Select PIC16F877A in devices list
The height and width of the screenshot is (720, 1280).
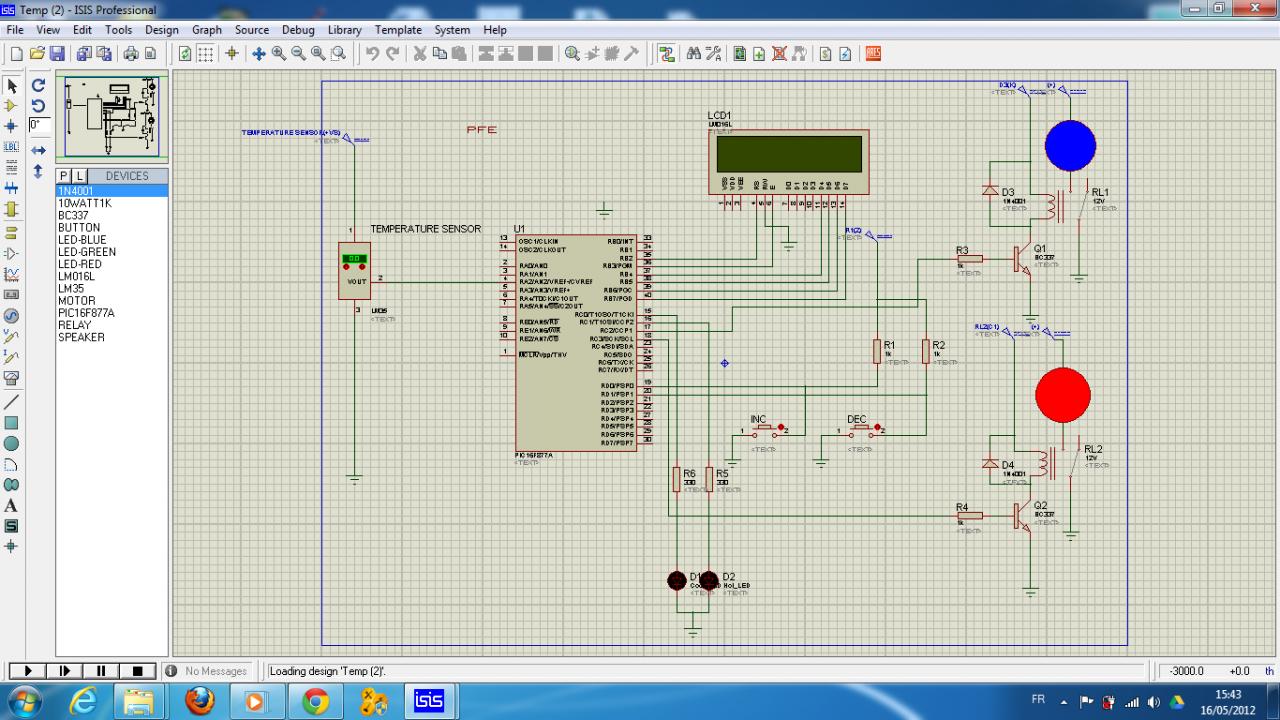click(x=86, y=313)
